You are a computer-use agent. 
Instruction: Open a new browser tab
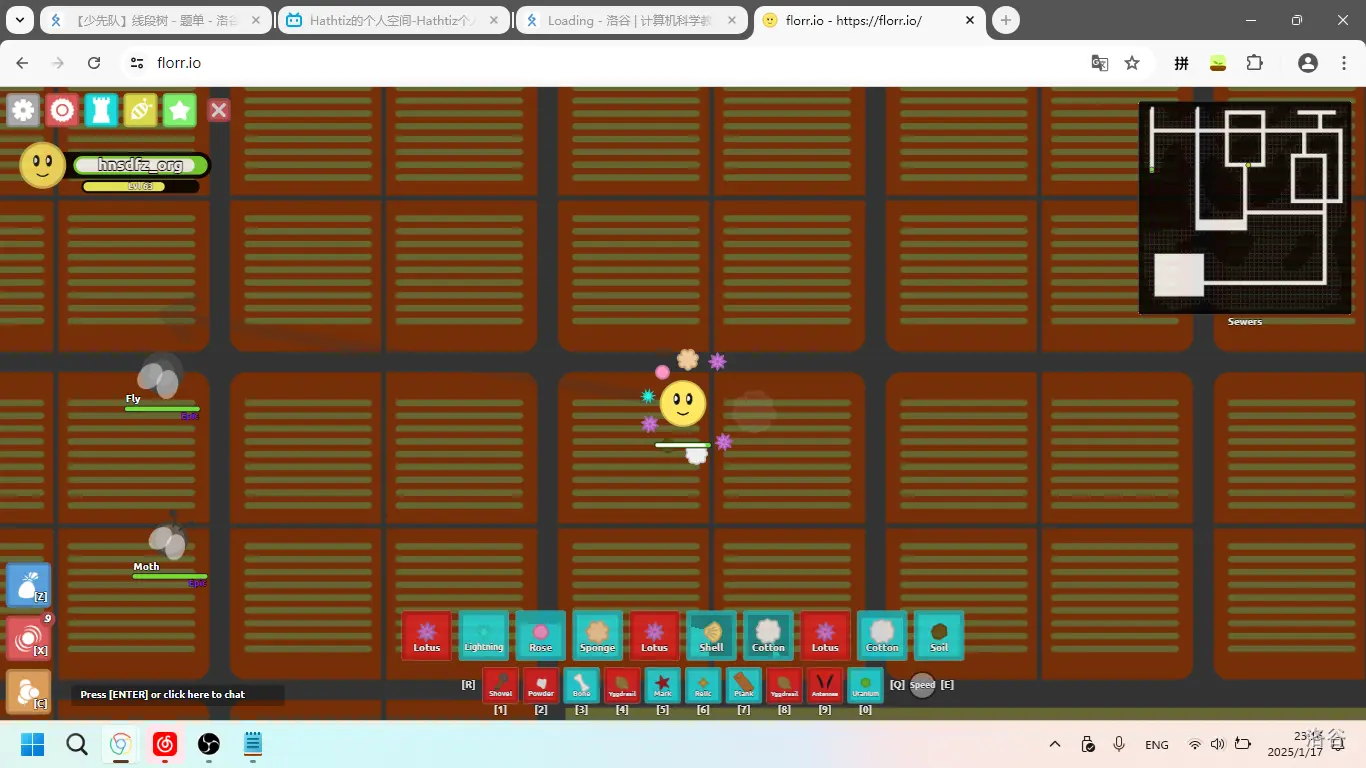(x=1006, y=20)
